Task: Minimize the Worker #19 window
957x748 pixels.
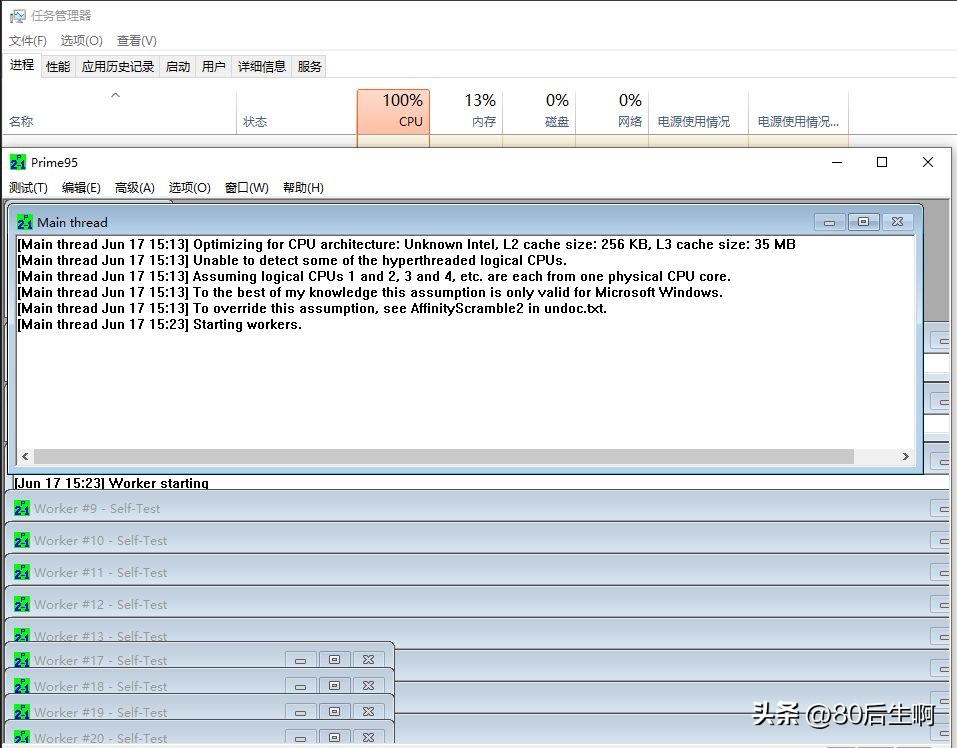Action: [300, 712]
